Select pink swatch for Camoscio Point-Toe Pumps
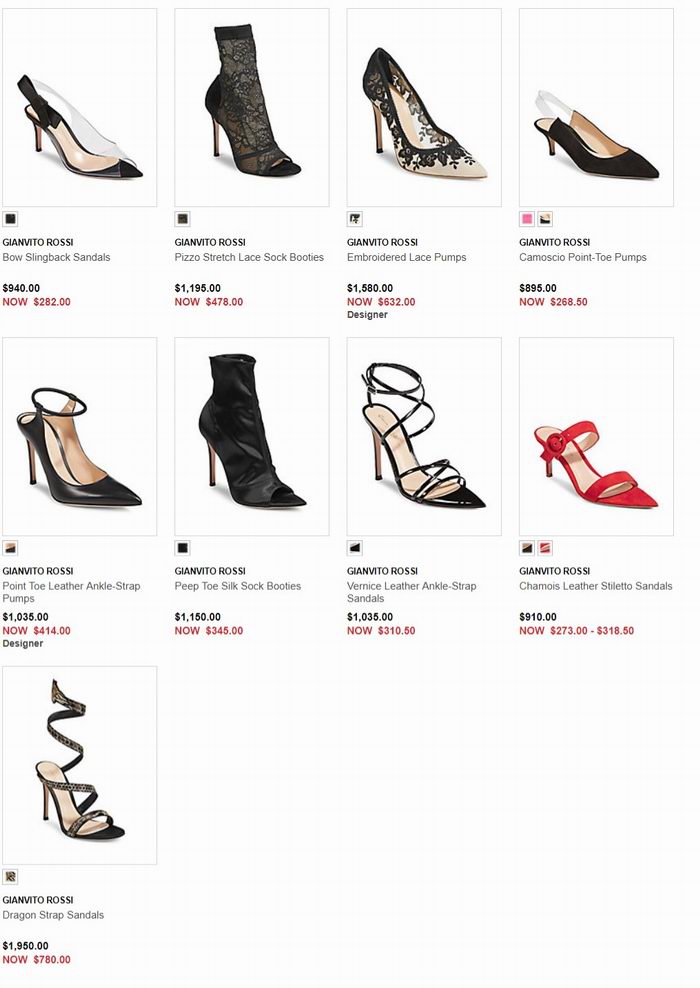Image resolution: width=700 pixels, height=988 pixels. click(x=527, y=219)
